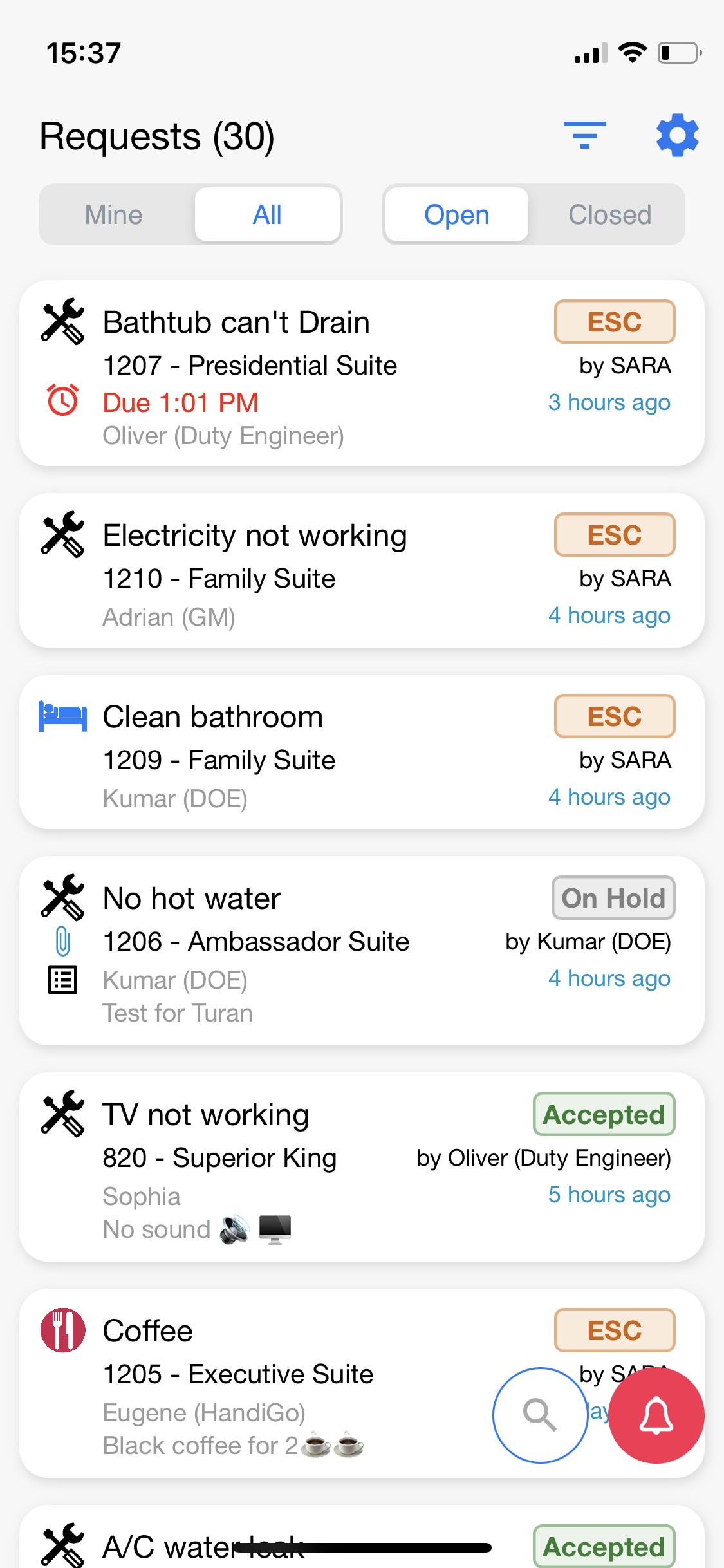Tap the search magnifier button
The height and width of the screenshot is (1568, 724).
pyautogui.click(x=540, y=1415)
